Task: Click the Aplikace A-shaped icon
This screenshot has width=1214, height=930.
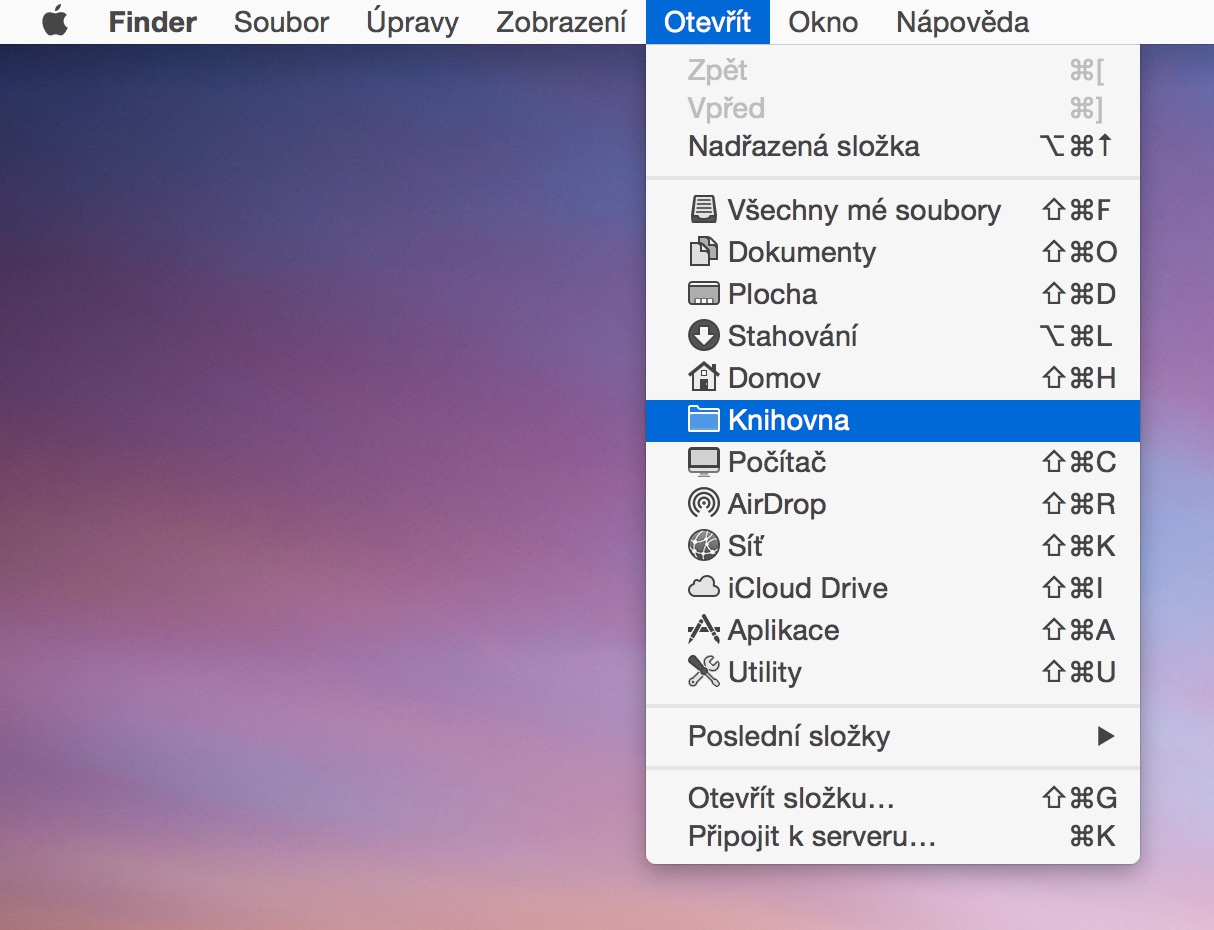Action: 704,630
